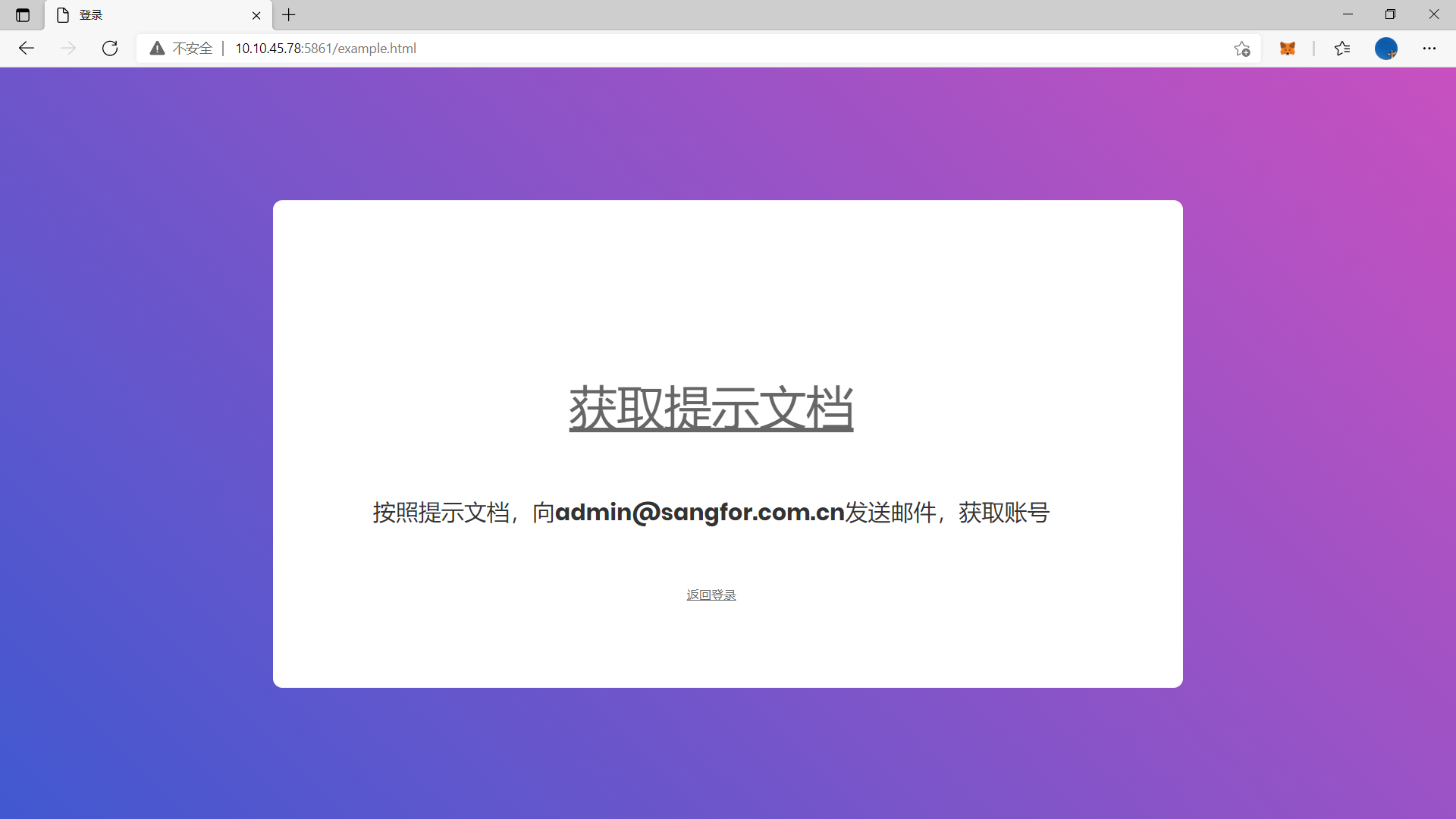1456x819 pixels.
Task: Open the MetaMask fox extension
Action: click(1288, 49)
